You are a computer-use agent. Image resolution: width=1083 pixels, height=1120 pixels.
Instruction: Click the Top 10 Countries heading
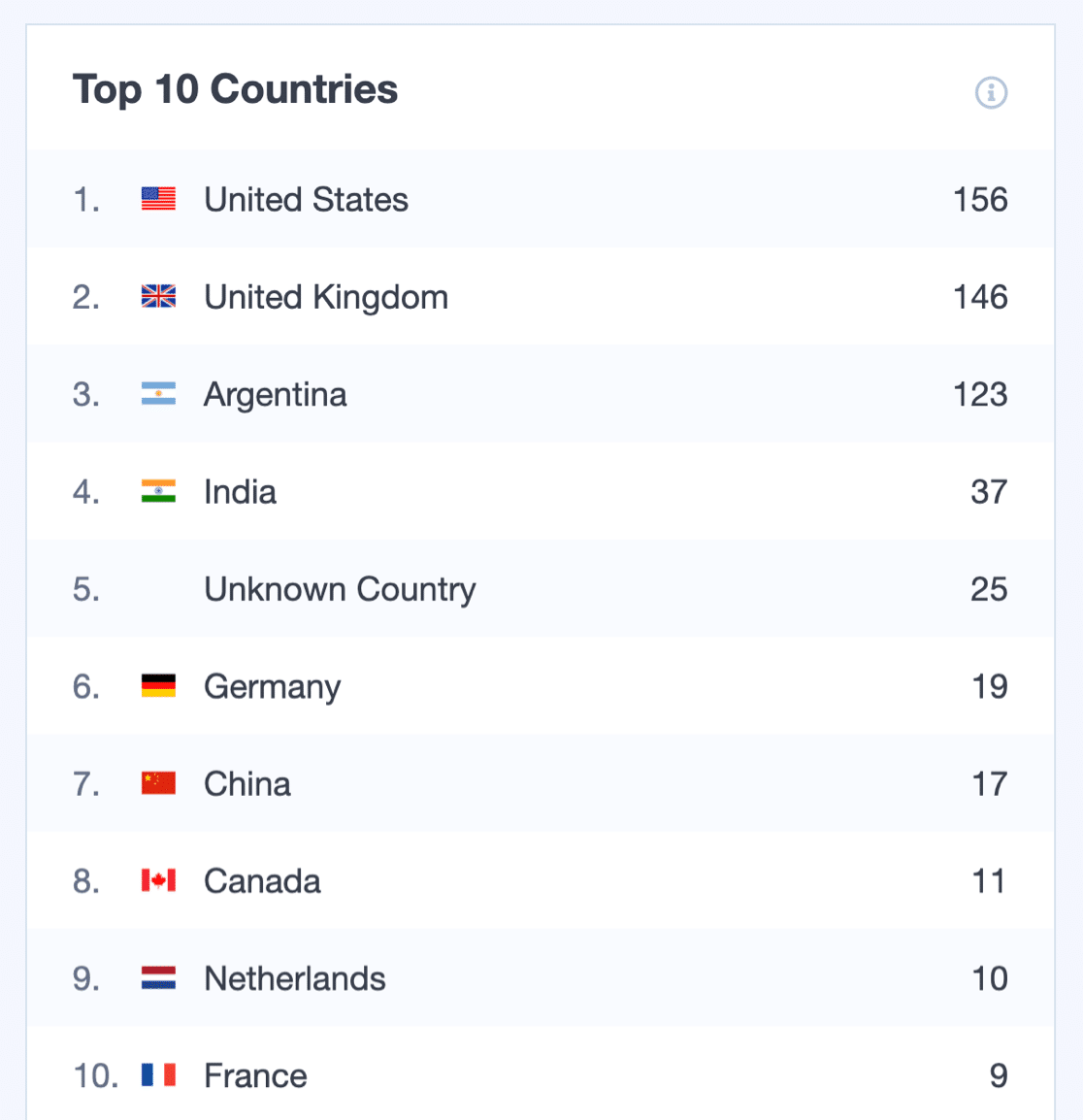click(235, 90)
